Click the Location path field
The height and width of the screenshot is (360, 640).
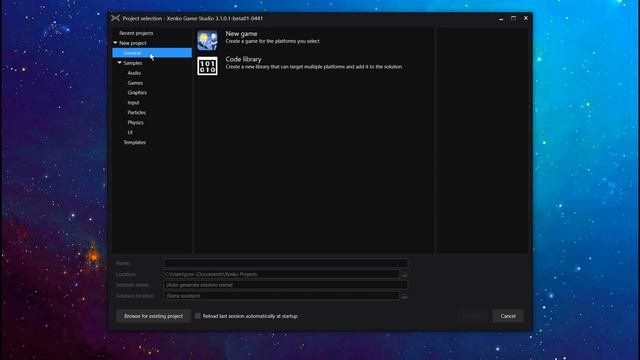pos(282,274)
